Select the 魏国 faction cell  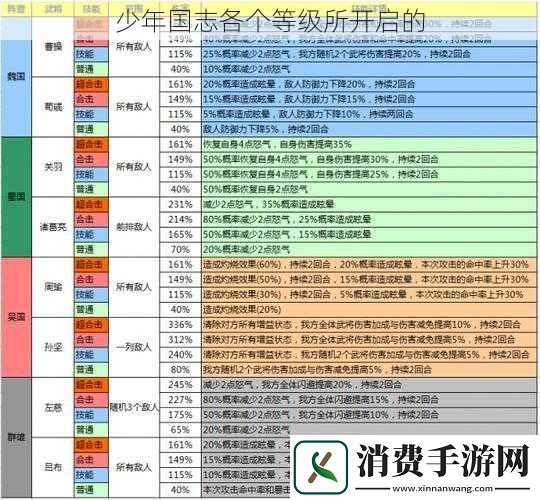point(16,76)
